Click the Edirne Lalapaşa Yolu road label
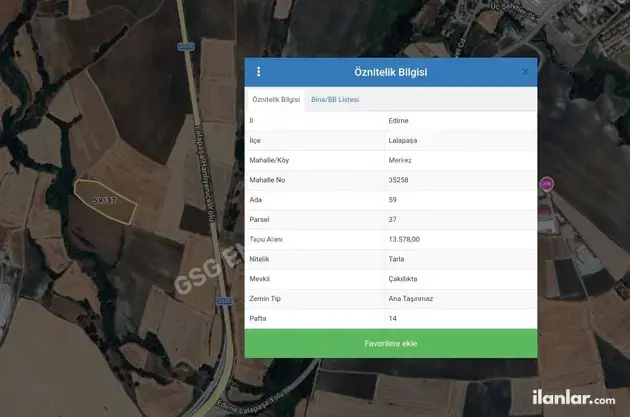The height and width of the screenshot is (417, 630). (x=251, y=404)
